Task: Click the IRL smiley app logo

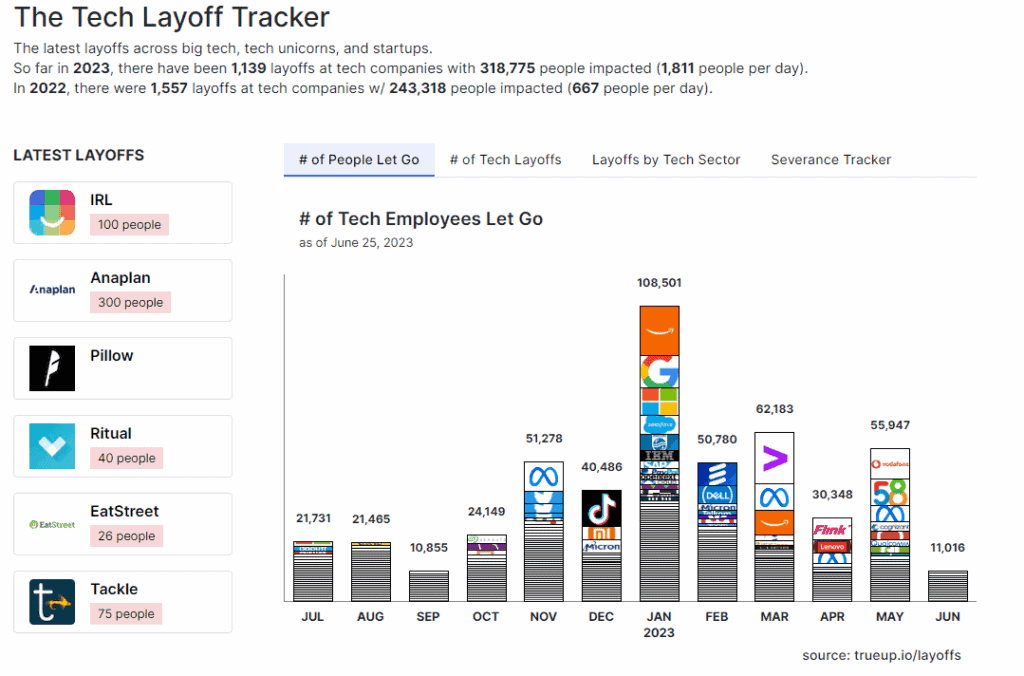Action: tap(52, 212)
